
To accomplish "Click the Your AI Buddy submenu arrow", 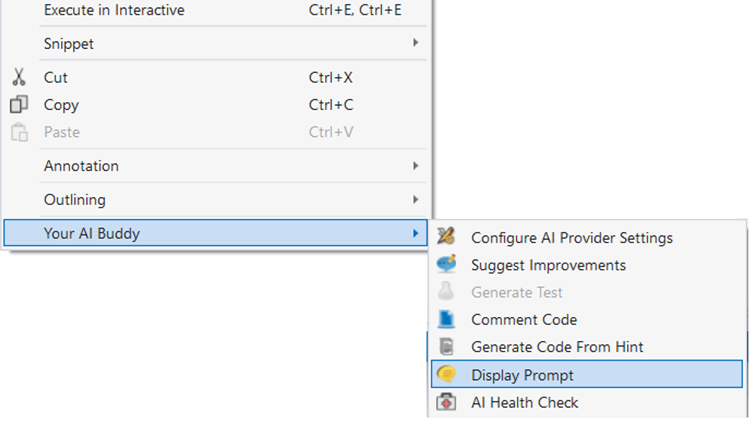I will (x=415, y=234).
